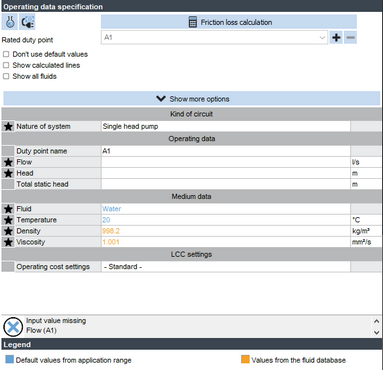This screenshot has height=370, width=383.
Task: Click the Flow input field
Action: (x=226, y=162)
